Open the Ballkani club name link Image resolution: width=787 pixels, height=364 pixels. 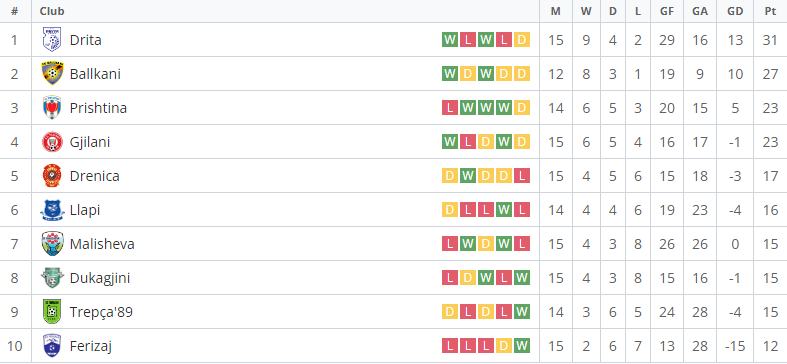pyautogui.click(x=95, y=74)
